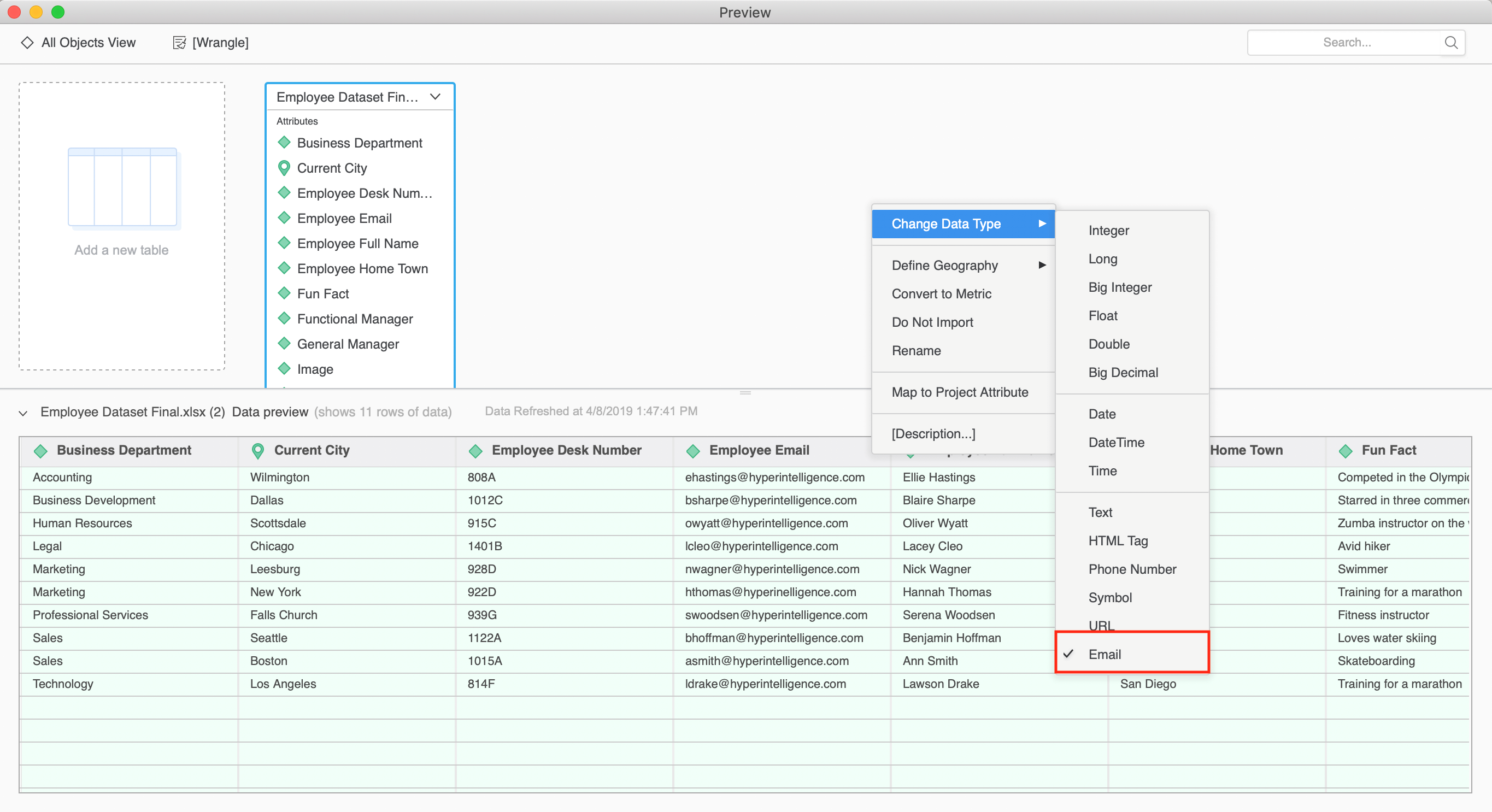Choose Do Not Import from context menu
This screenshot has width=1492, height=812.
pos(932,322)
